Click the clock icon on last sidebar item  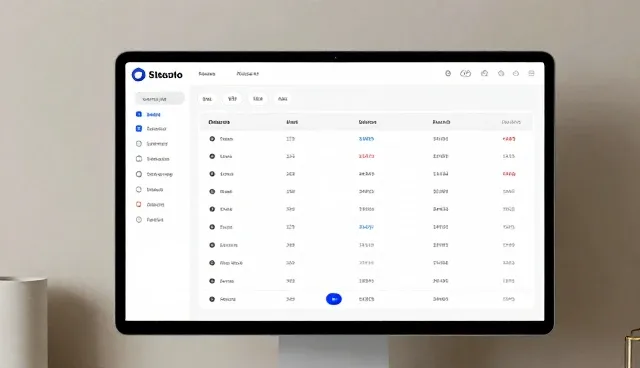click(139, 219)
